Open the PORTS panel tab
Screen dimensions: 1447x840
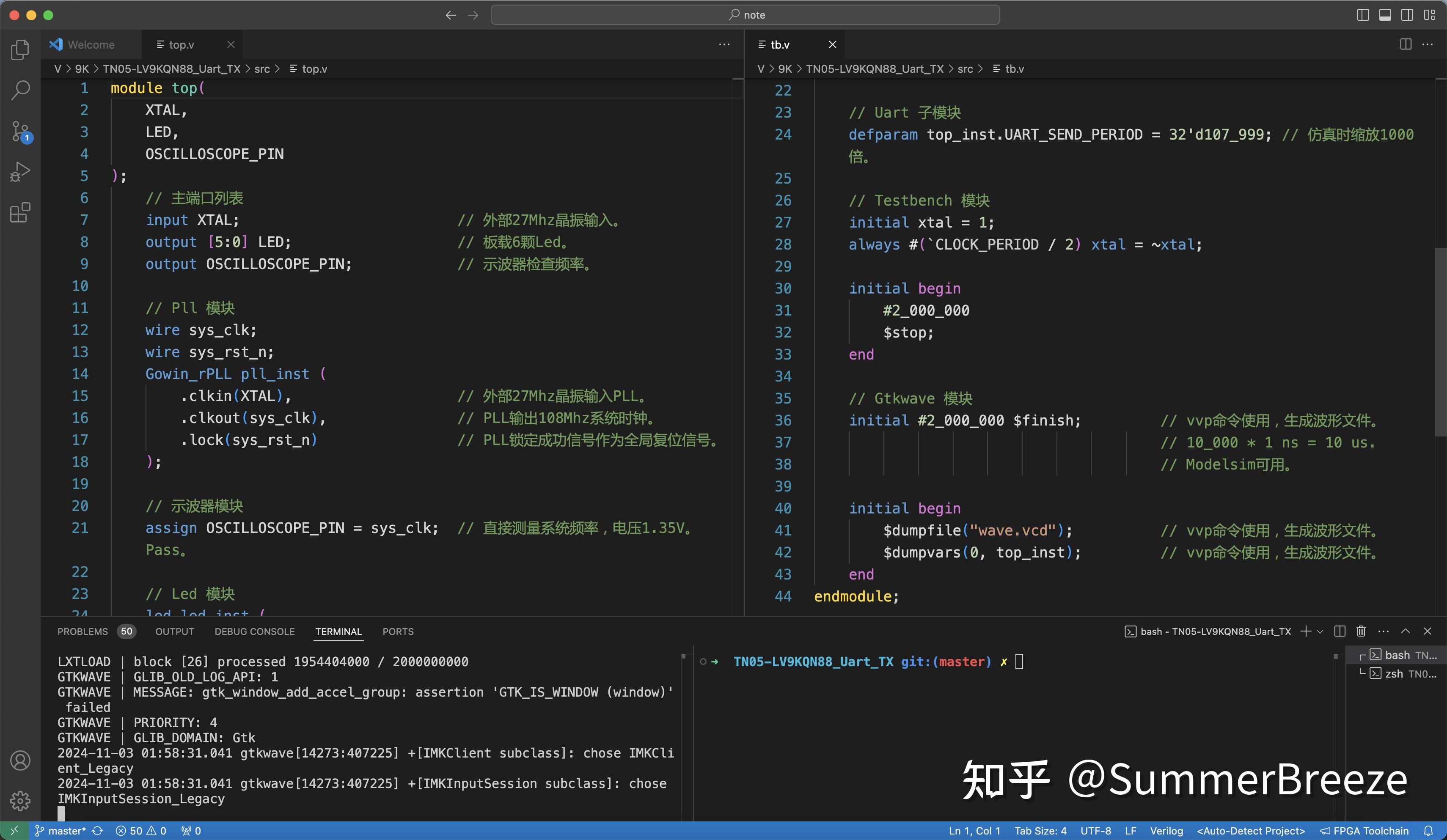tap(398, 631)
